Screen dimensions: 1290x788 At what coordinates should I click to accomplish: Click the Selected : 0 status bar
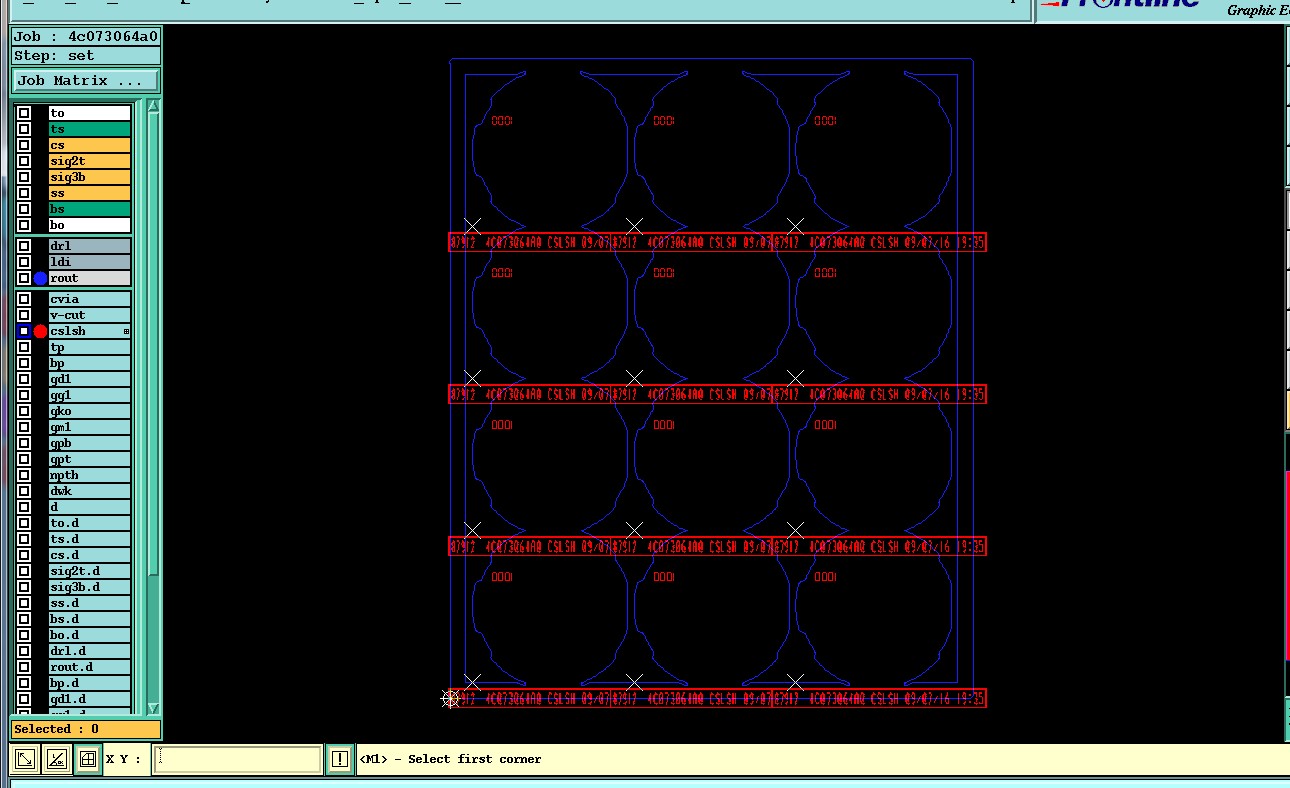pyautogui.click(x=86, y=729)
